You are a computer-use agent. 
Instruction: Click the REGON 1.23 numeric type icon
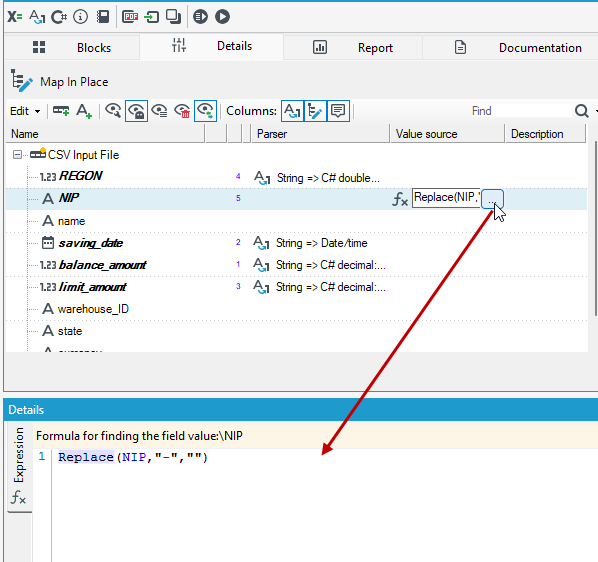tap(48, 177)
